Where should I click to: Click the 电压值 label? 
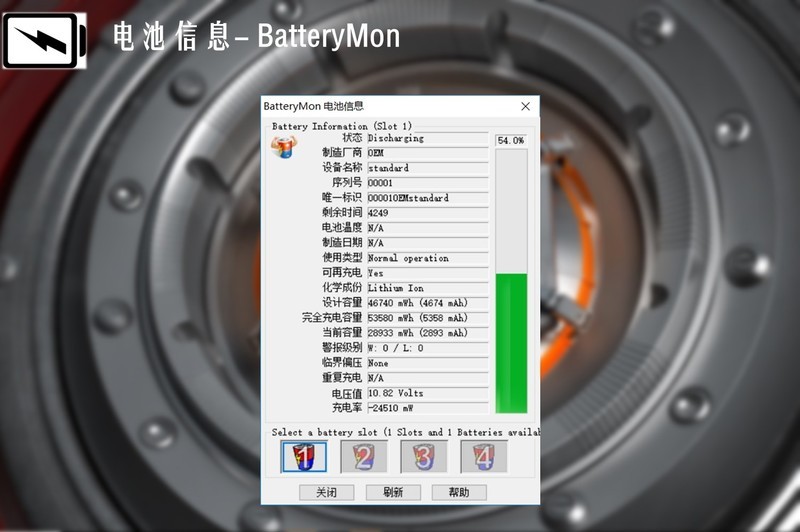pos(347,393)
